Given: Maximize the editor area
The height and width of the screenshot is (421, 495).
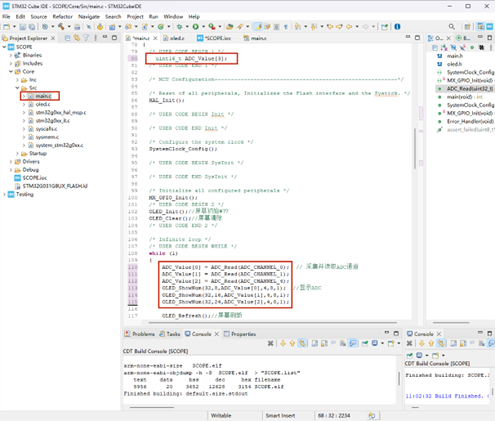Looking at the screenshot, I should point(417,38).
